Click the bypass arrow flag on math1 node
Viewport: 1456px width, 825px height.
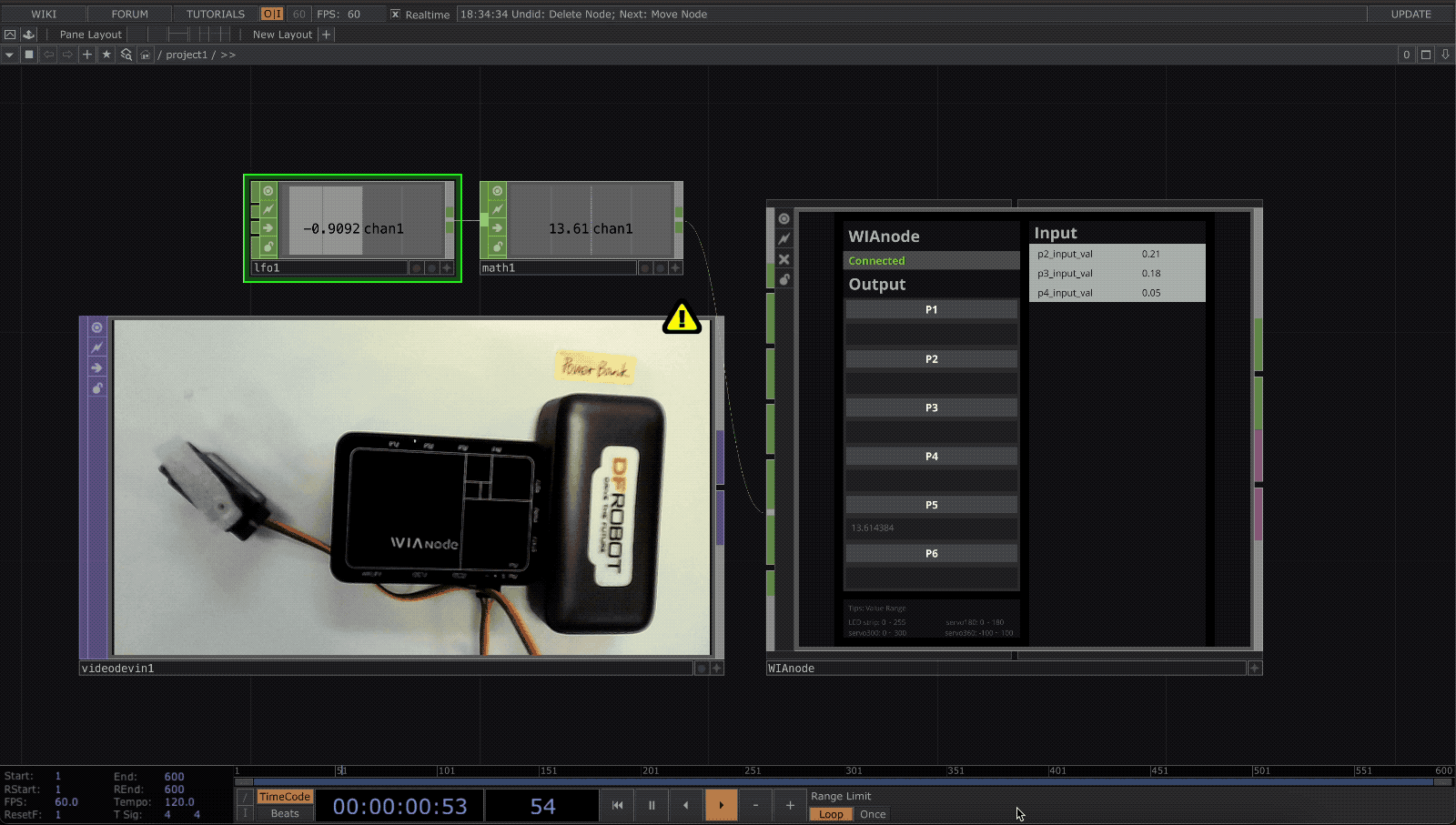click(x=498, y=228)
